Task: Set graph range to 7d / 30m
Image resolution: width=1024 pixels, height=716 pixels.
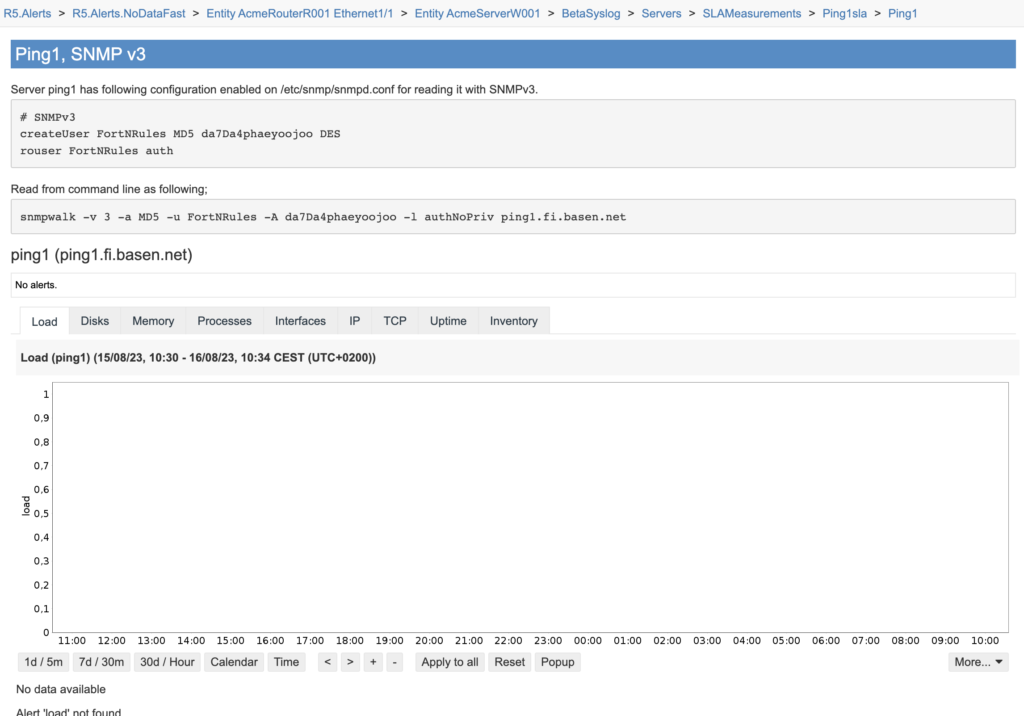Action: pos(101,662)
